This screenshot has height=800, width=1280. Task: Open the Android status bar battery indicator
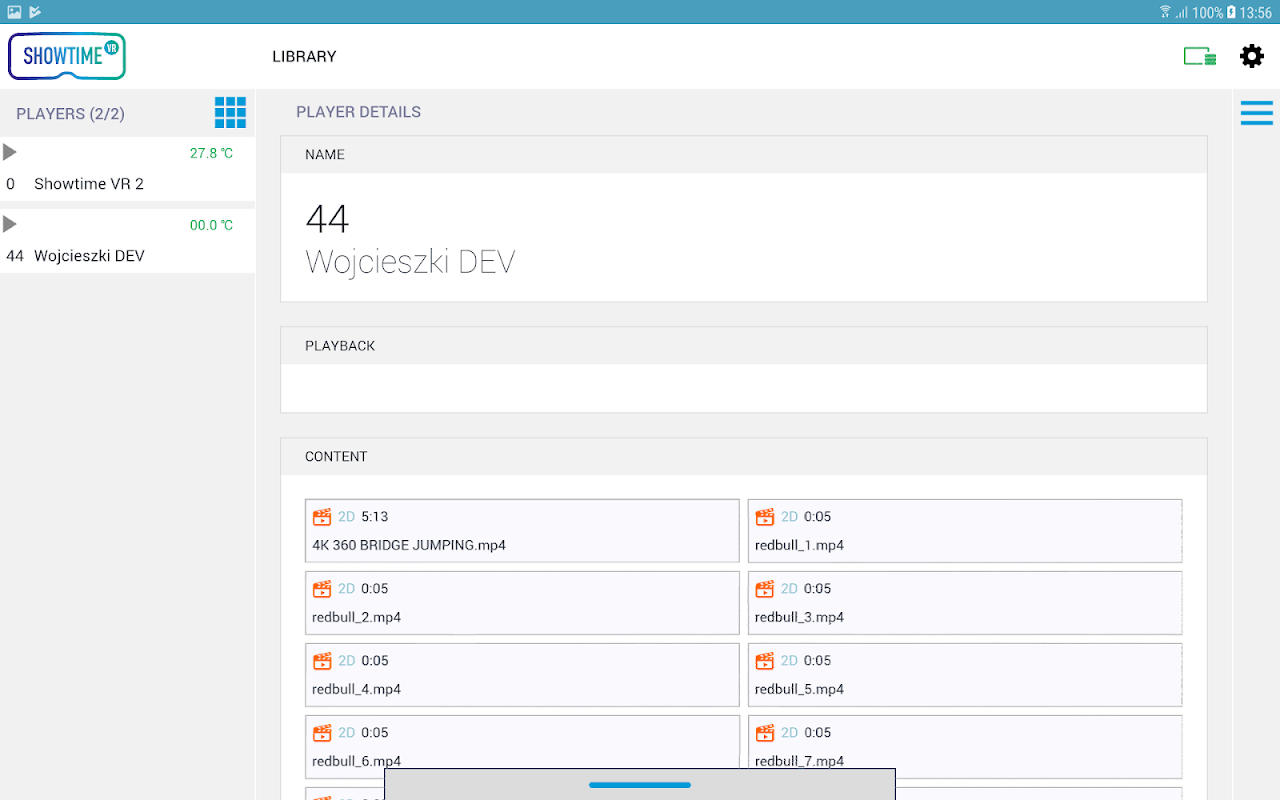(1231, 12)
